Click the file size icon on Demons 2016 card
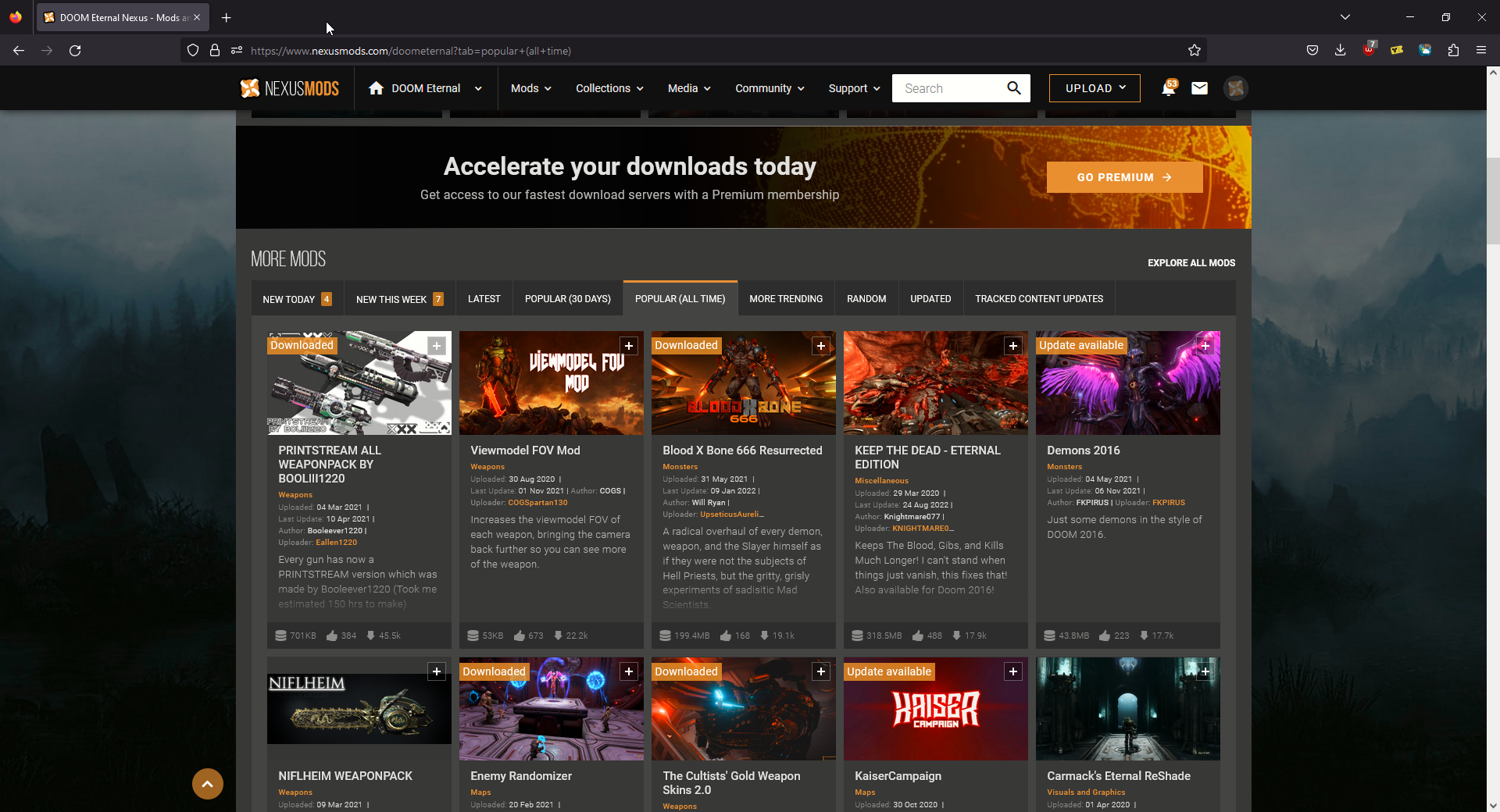 tap(1050, 636)
